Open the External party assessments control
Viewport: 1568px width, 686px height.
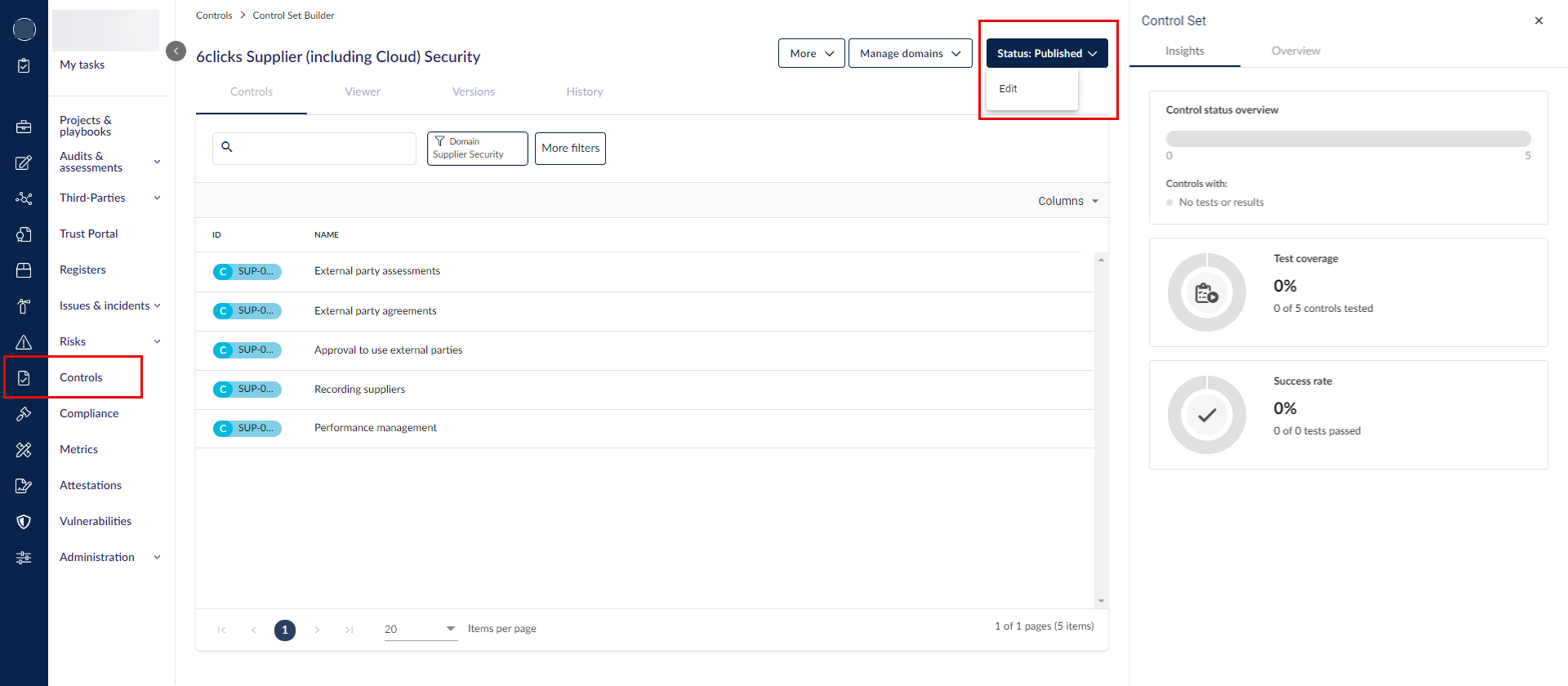click(x=377, y=271)
